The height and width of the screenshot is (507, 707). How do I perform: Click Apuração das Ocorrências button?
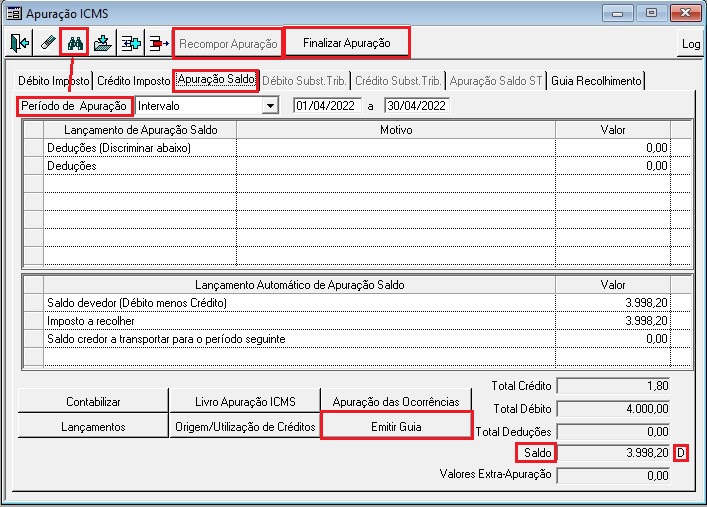tap(396, 401)
